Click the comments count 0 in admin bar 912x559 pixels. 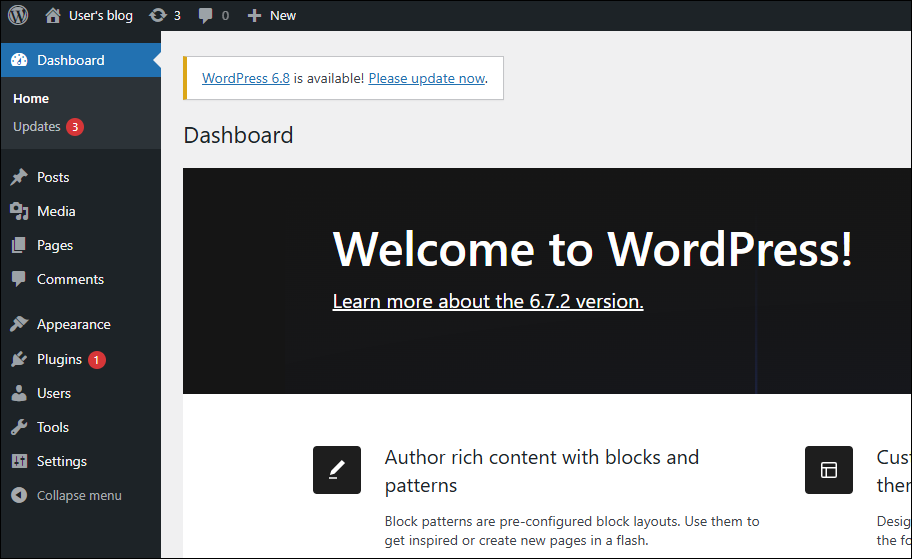(225, 16)
